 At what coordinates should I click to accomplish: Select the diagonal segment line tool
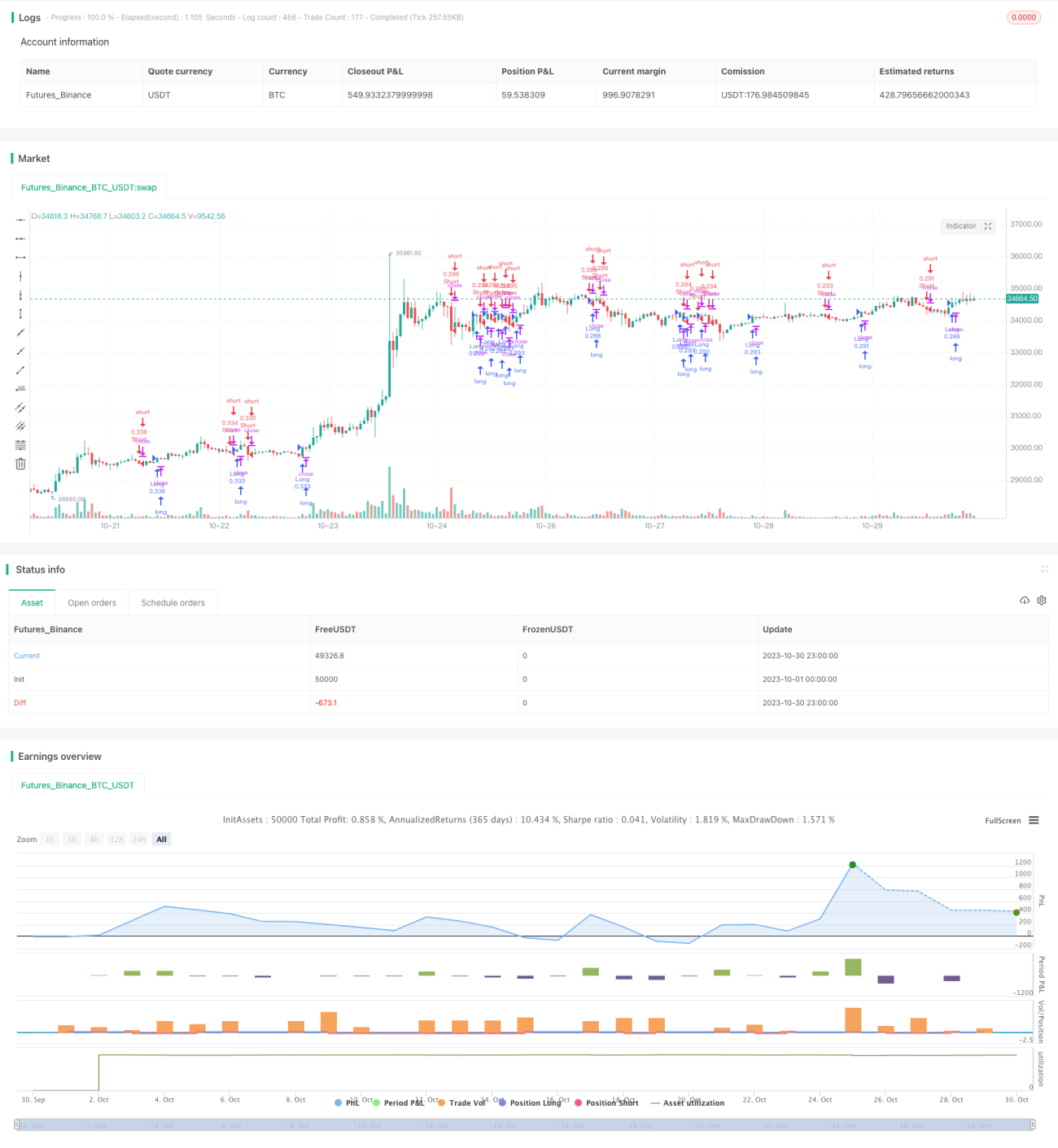(20, 369)
